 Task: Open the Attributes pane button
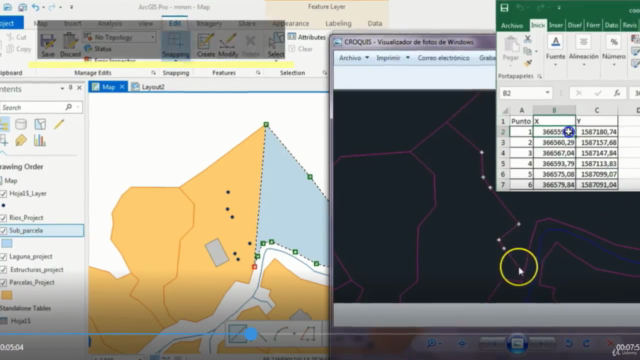click(307, 37)
